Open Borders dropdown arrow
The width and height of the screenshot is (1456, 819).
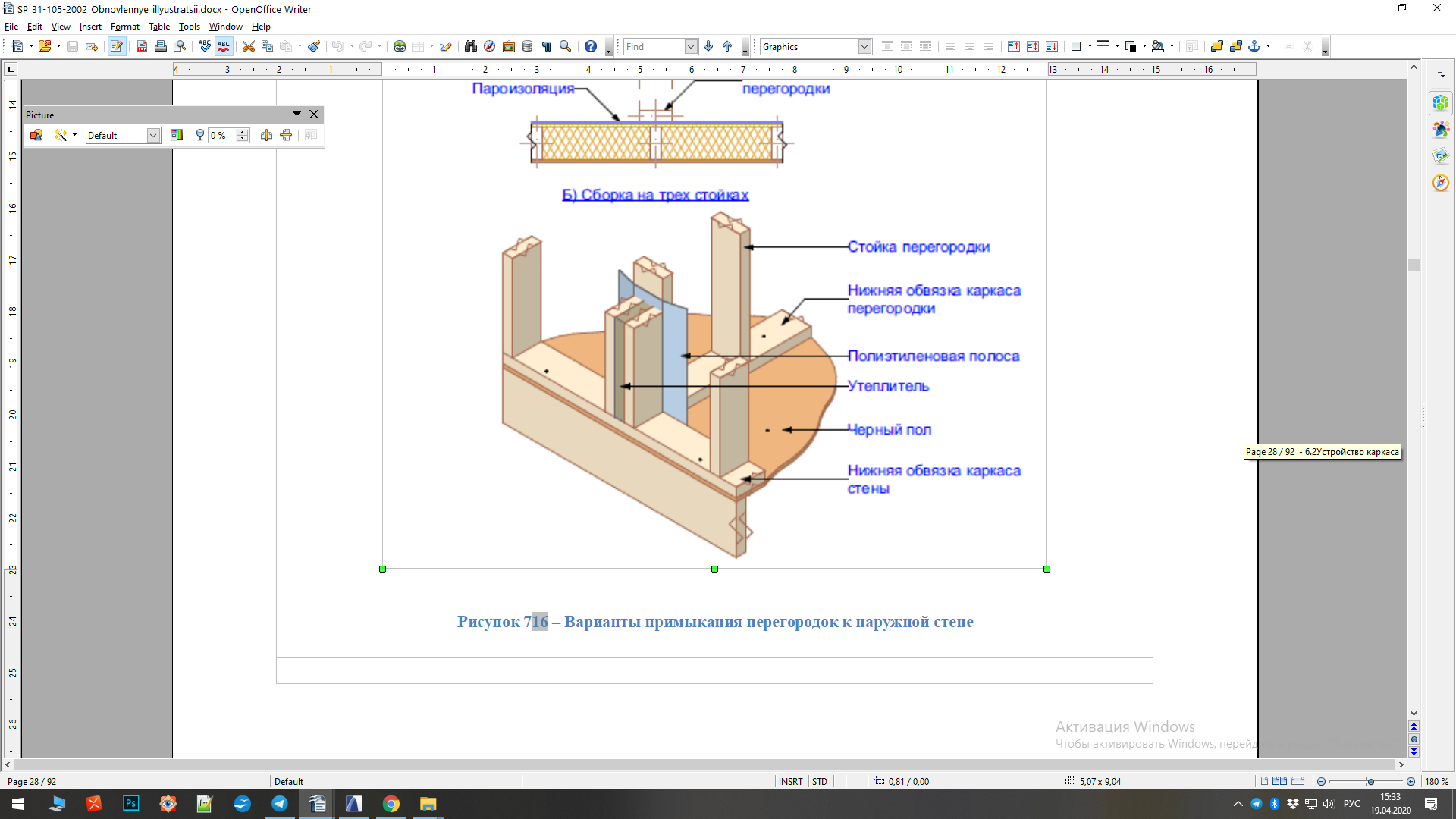pos(1090,46)
